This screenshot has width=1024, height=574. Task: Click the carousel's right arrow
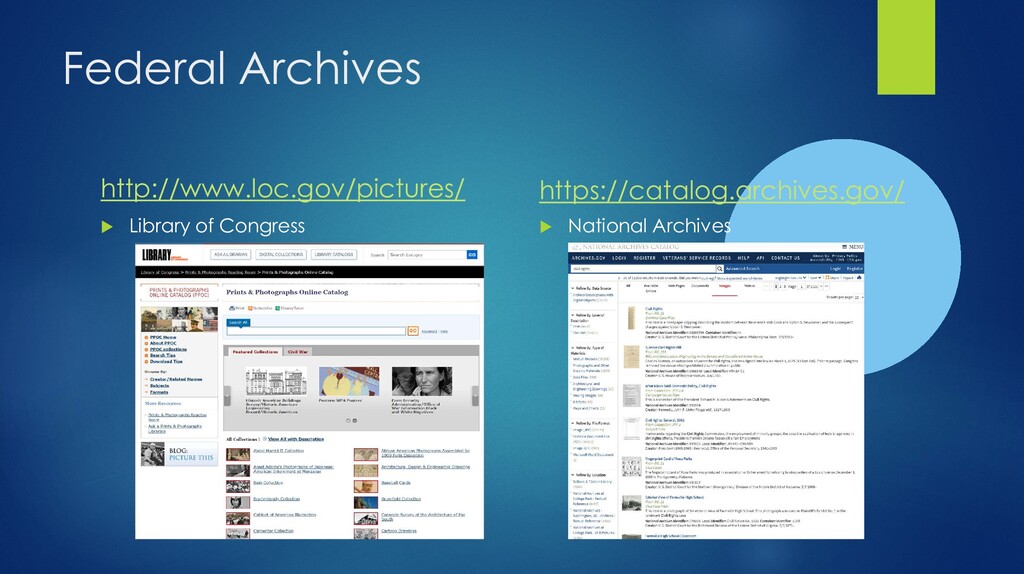pyautogui.click(x=475, y=394)
